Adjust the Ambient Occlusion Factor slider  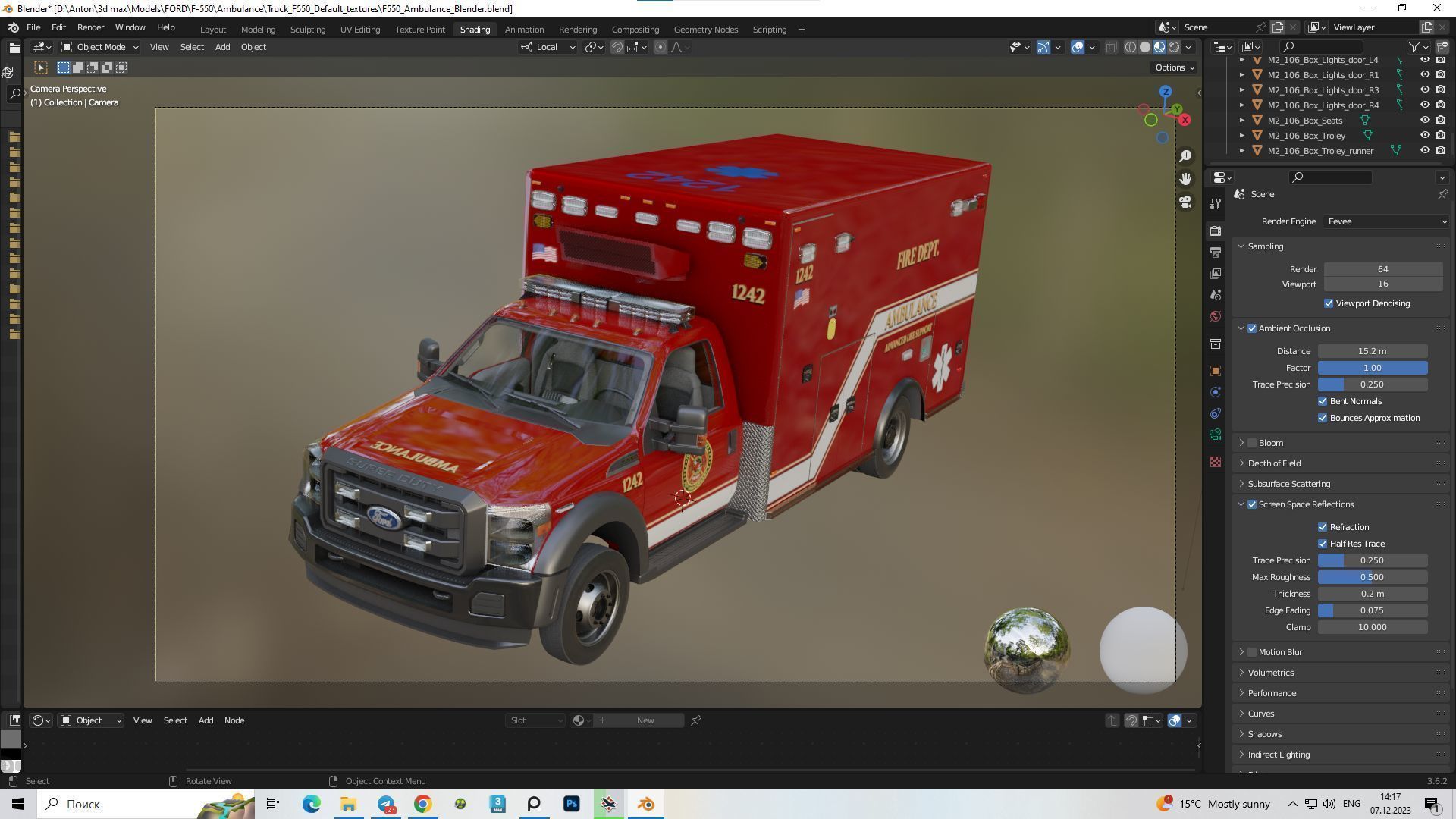(x=1373, y=368)
